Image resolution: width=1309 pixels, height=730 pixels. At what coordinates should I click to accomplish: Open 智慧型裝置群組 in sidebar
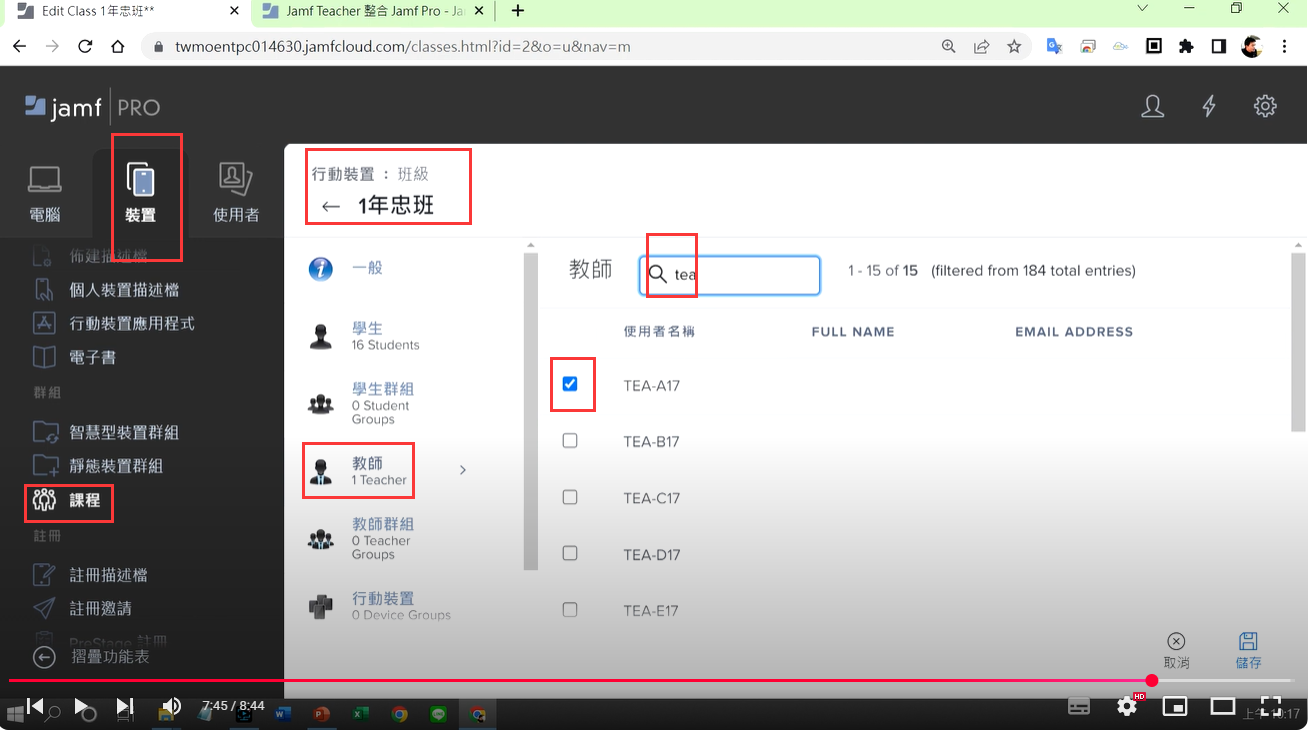pos(106,432)
